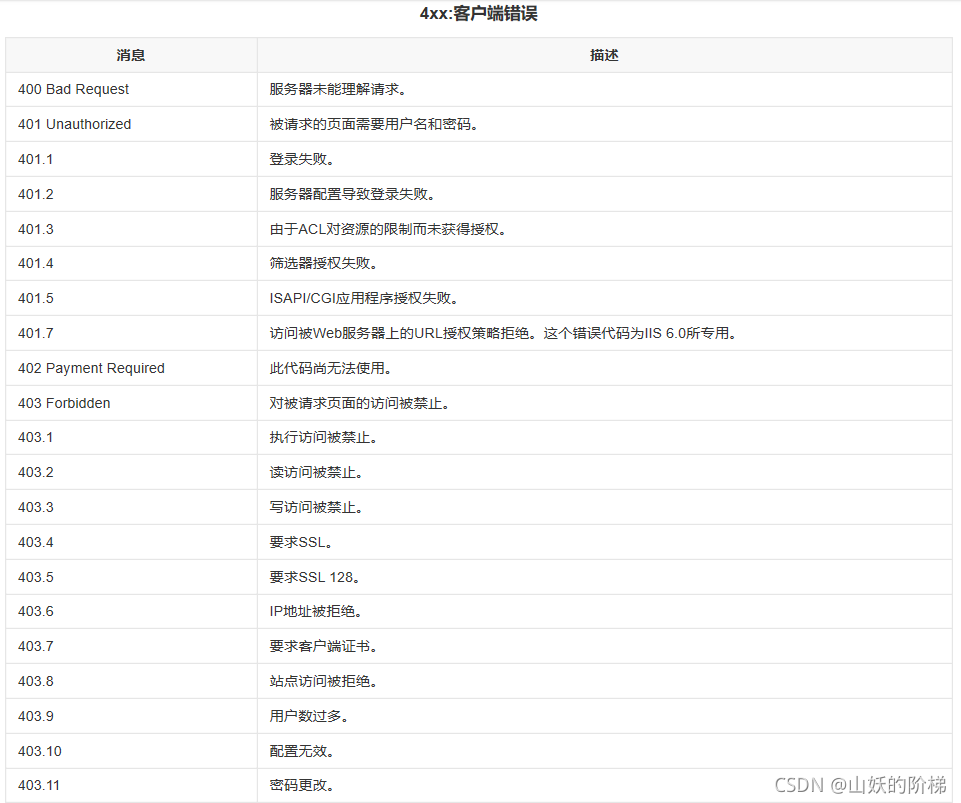
Task: Click '筛选器授权失败。' description
Action: (324, 264)
